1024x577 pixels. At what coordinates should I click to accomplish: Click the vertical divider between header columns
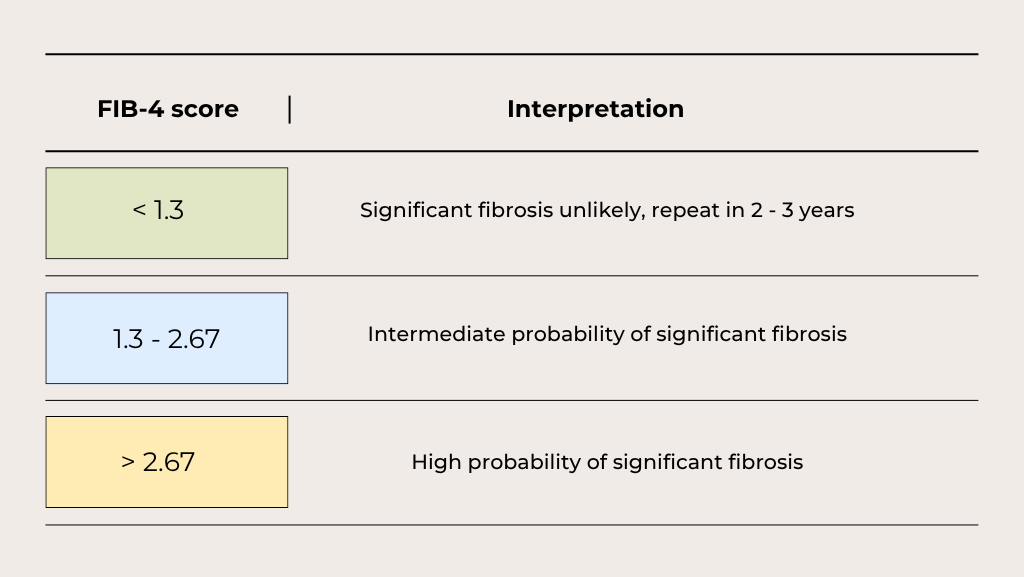click(289, 109)
